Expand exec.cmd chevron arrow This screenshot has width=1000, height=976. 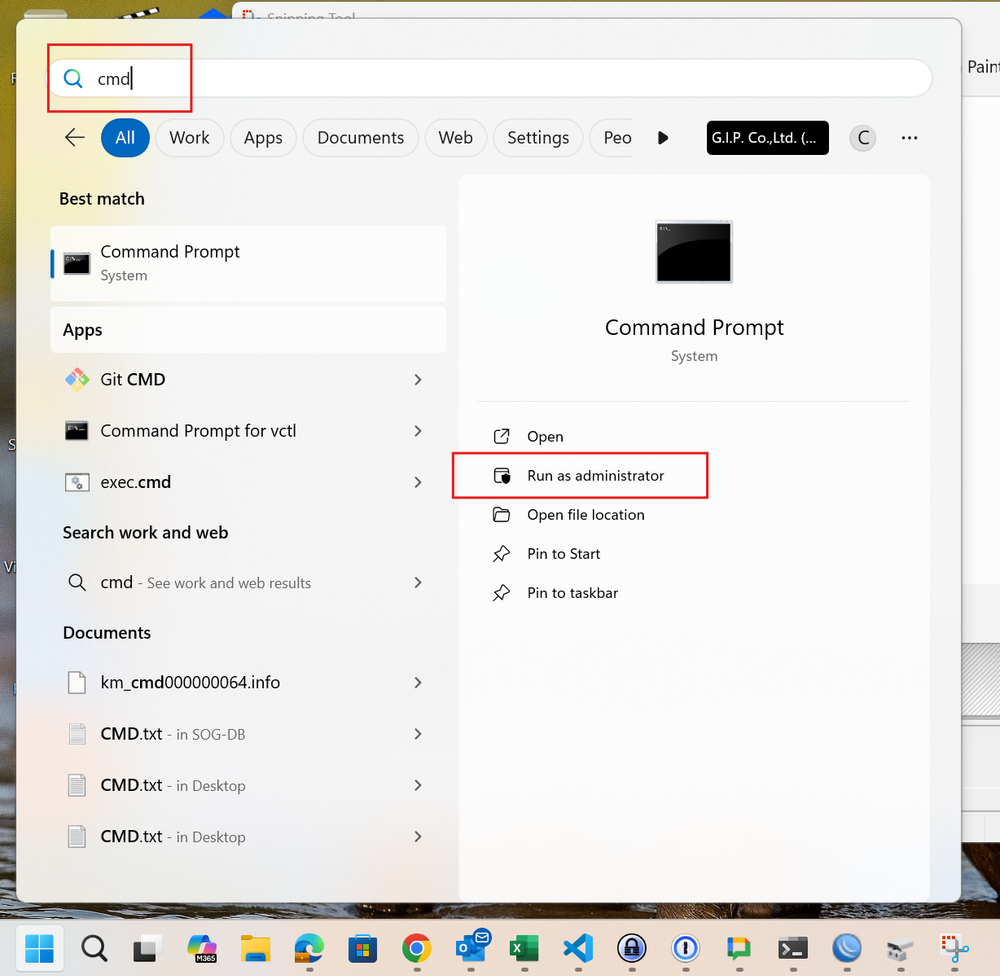418,482
